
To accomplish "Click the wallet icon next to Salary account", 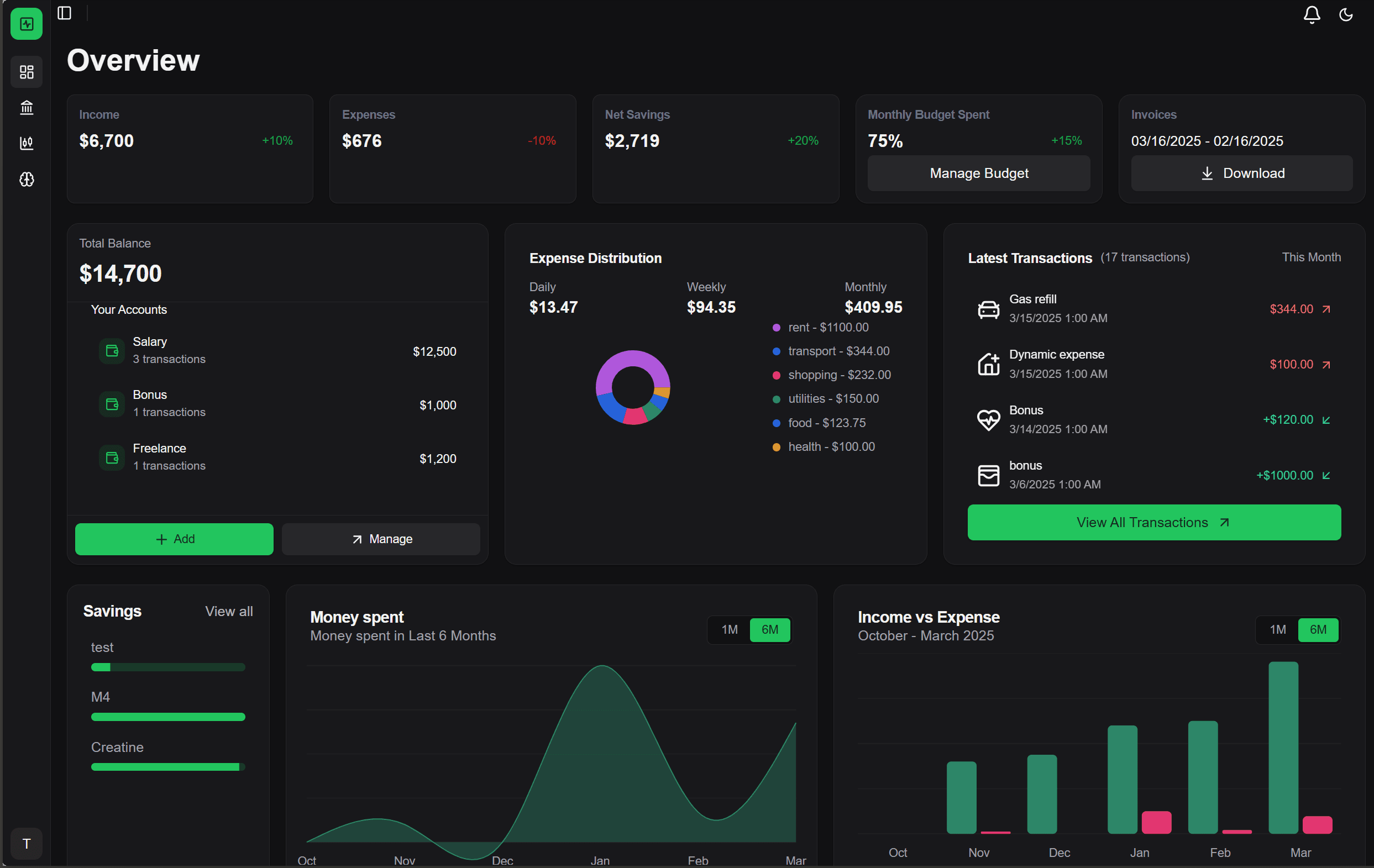I will (111, 351).
